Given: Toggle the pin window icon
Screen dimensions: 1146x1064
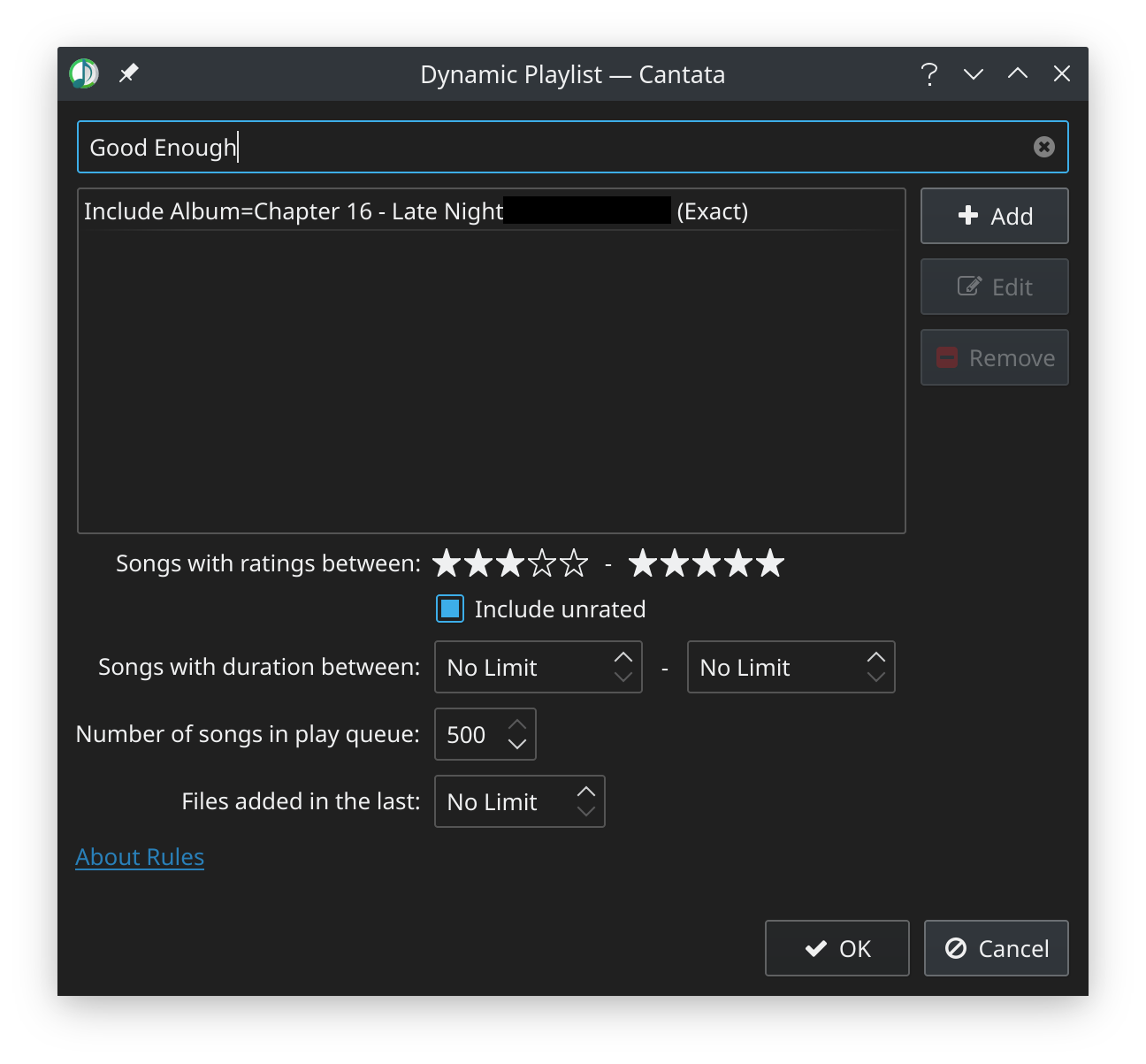Looking at the screenshot, I should click(x=129, y=73).
